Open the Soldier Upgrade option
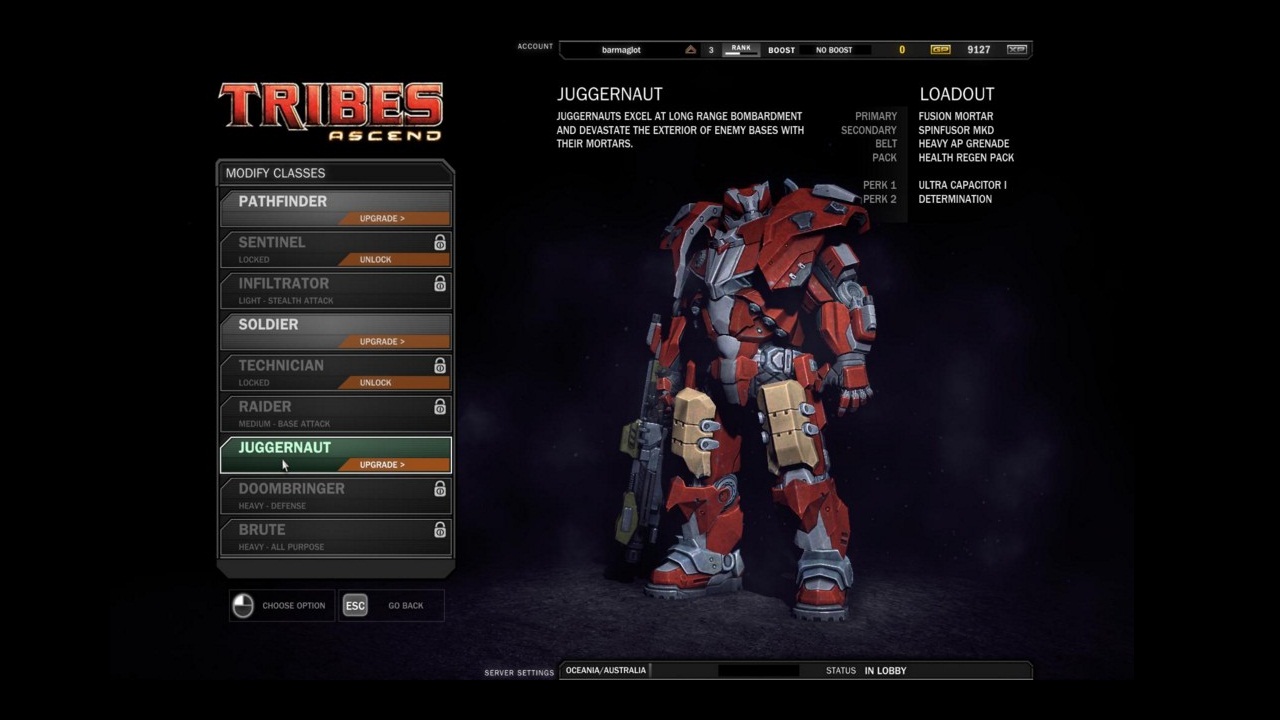1280x720 pixels. (x=392, y=341)
